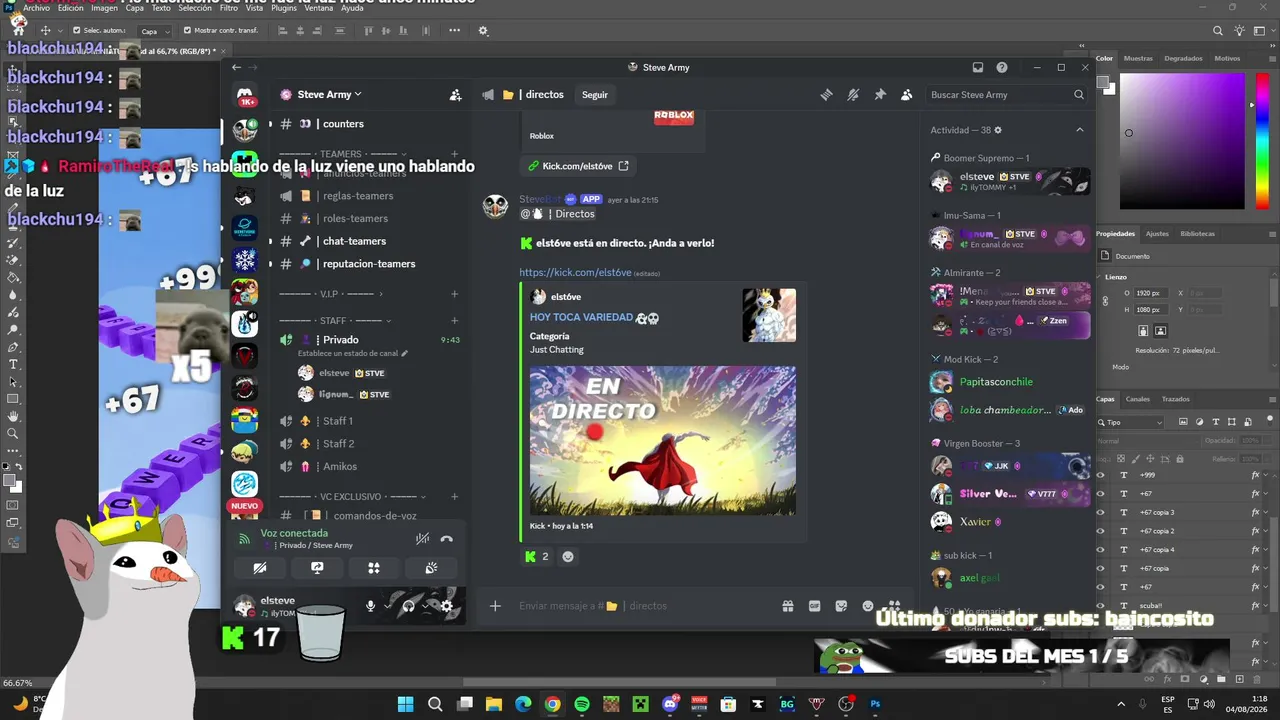
Task: Attach a file with the plus button
Action: (495, 606)
